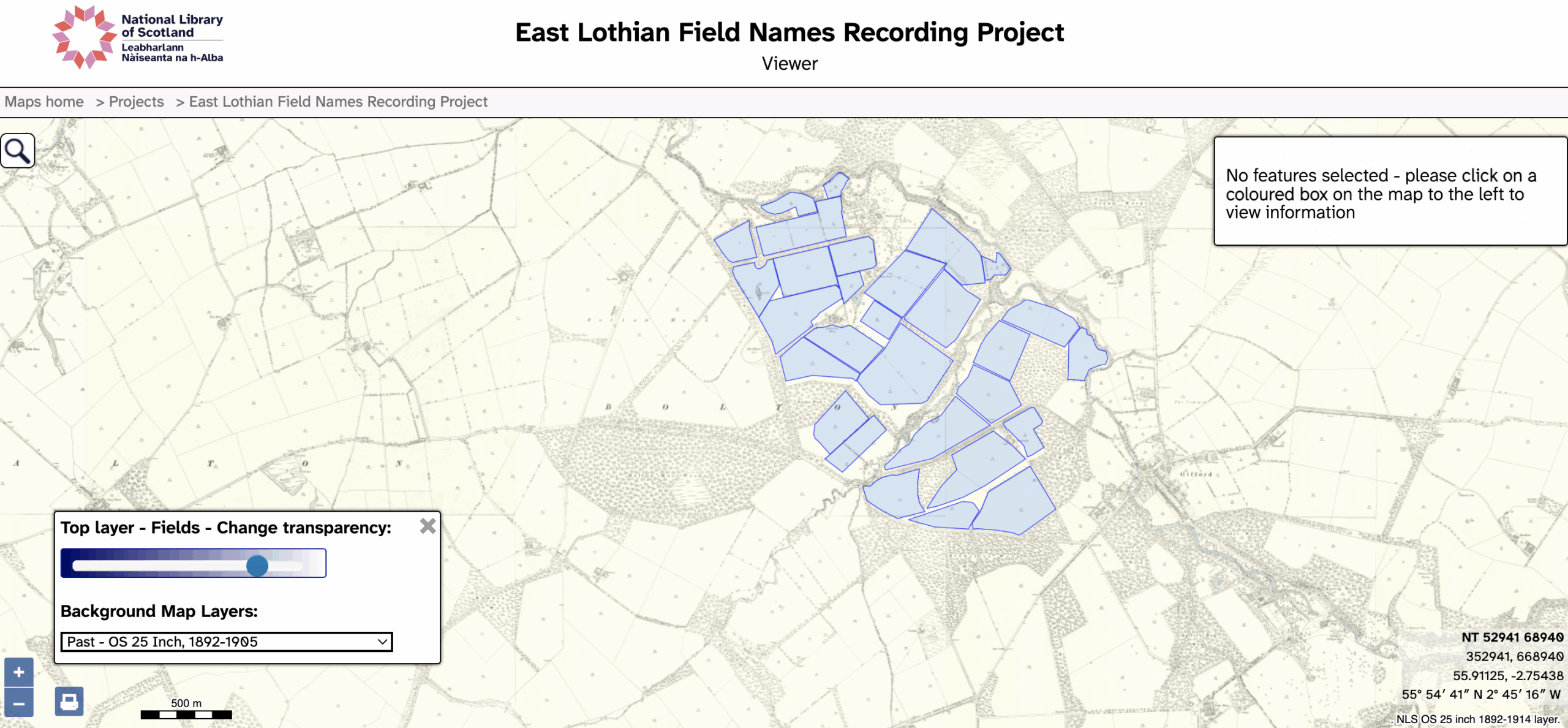Click the Gifford village label on map
1568x728 pixels.
click(x=1196, y=474)
